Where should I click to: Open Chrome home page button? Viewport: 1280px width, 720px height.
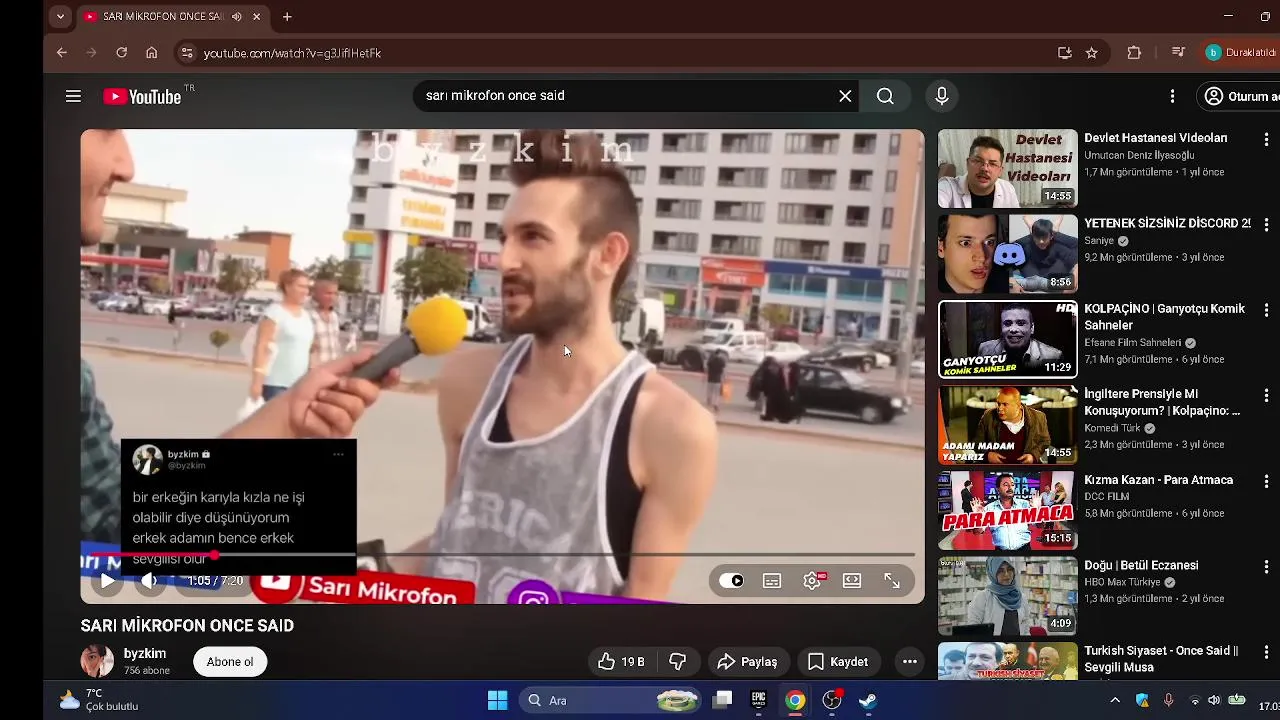151,53
